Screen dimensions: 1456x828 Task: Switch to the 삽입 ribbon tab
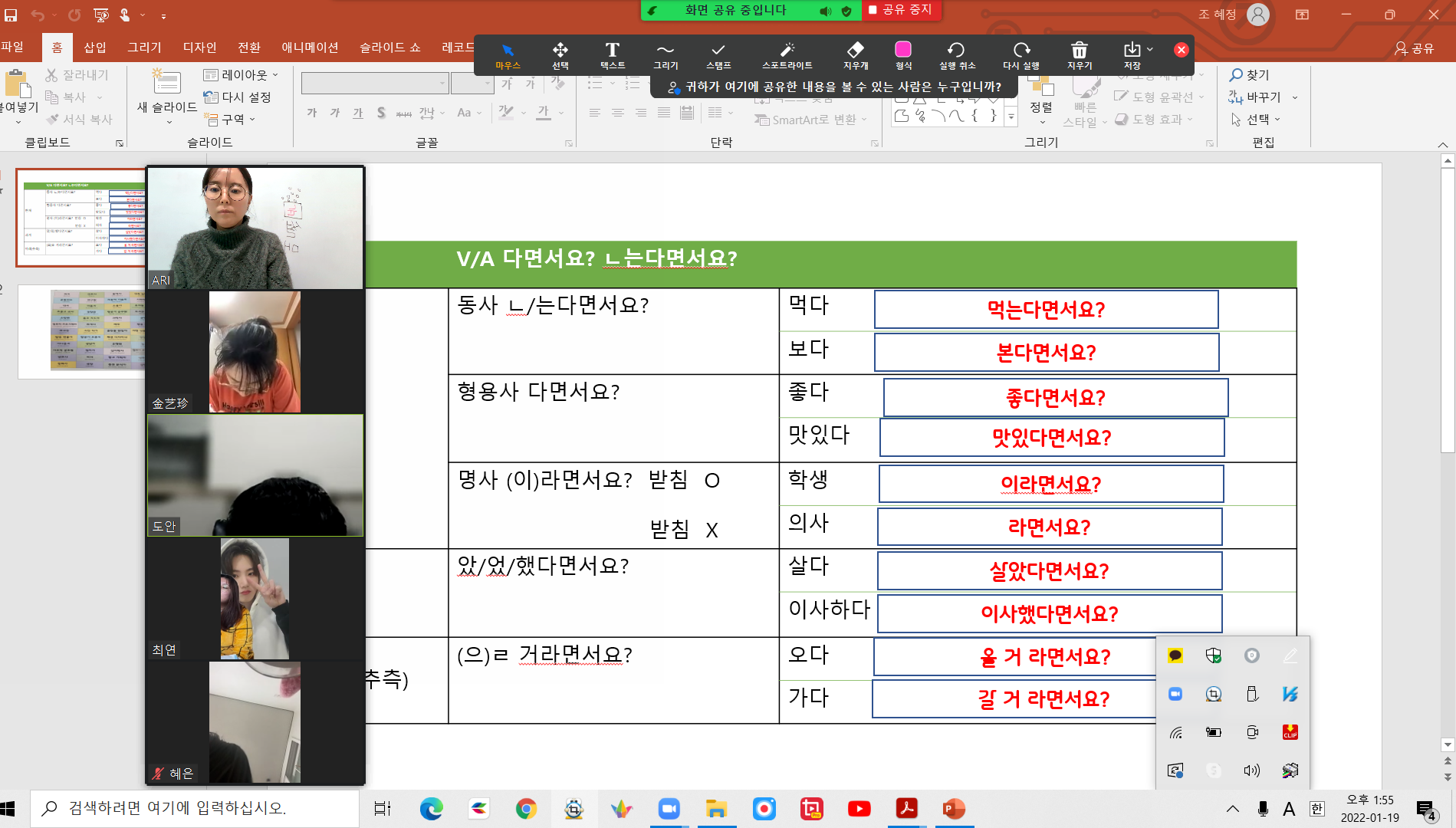(x=95, y=48)
